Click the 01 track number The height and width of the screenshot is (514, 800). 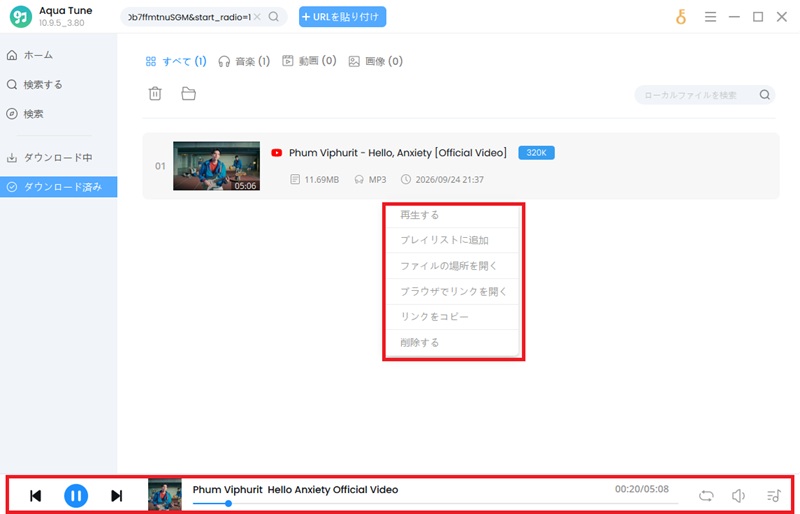pyautogui.click(x=160, y=166)
